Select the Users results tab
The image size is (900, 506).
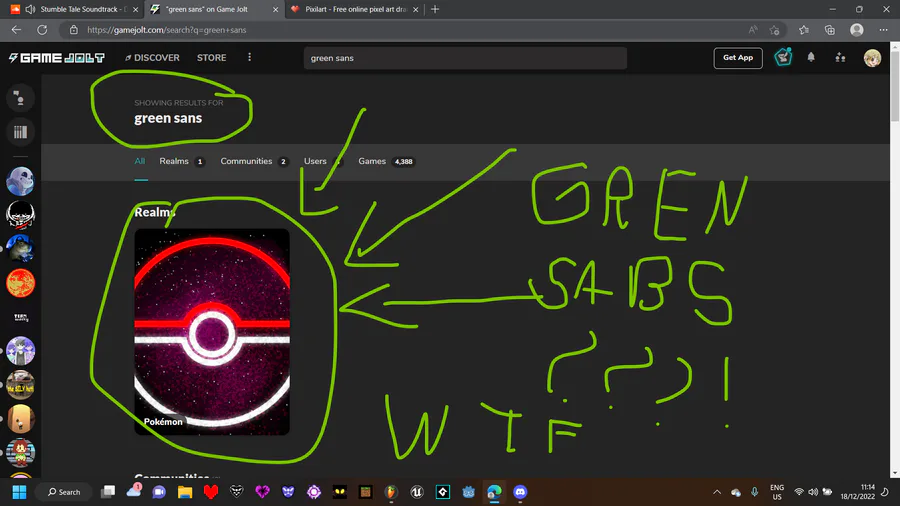[x=323, y=161]
